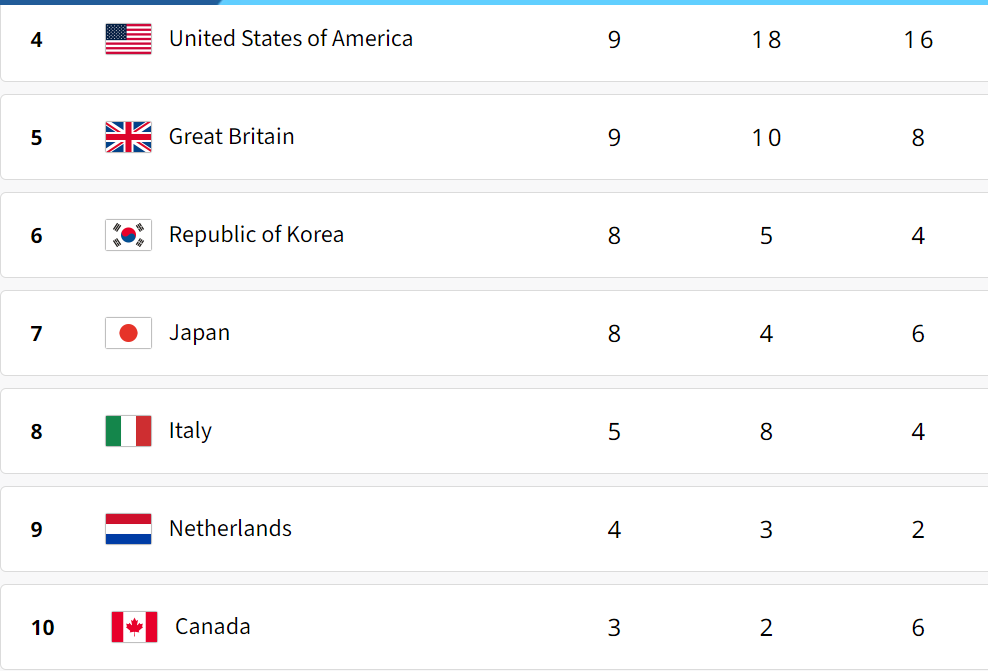Select the Republic of Korea country name
988x671 pixels.
[256, 234]
